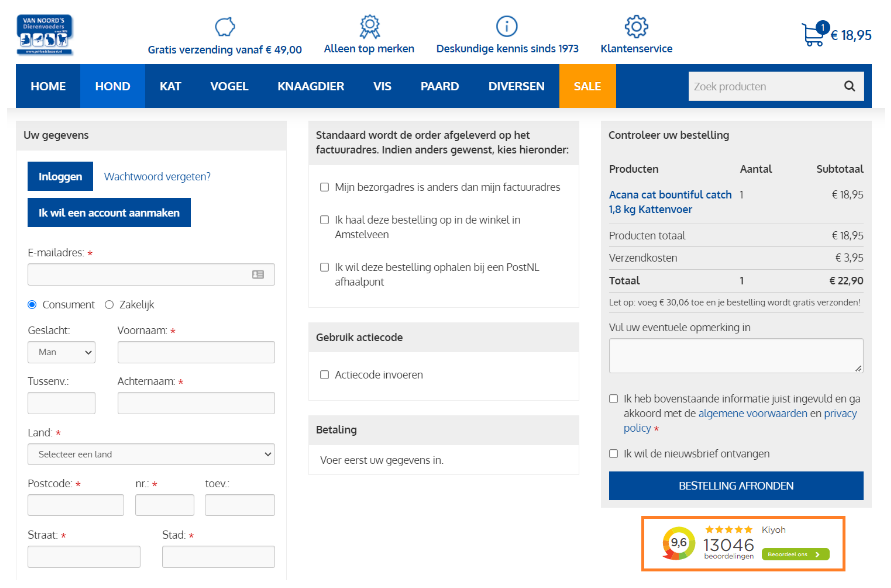Screen dimensions: 891x588
Task: Go to the SALE menu tab
Action: coord(587,87)
